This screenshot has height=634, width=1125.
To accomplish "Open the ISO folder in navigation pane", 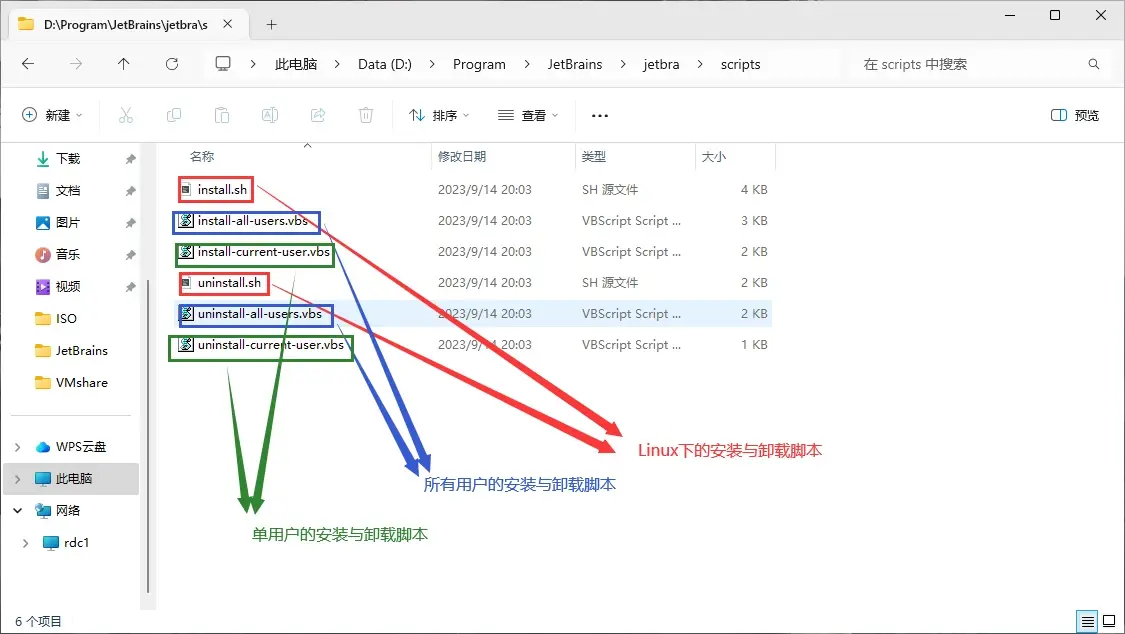I will pyautogui.click(x=66, y=318).
